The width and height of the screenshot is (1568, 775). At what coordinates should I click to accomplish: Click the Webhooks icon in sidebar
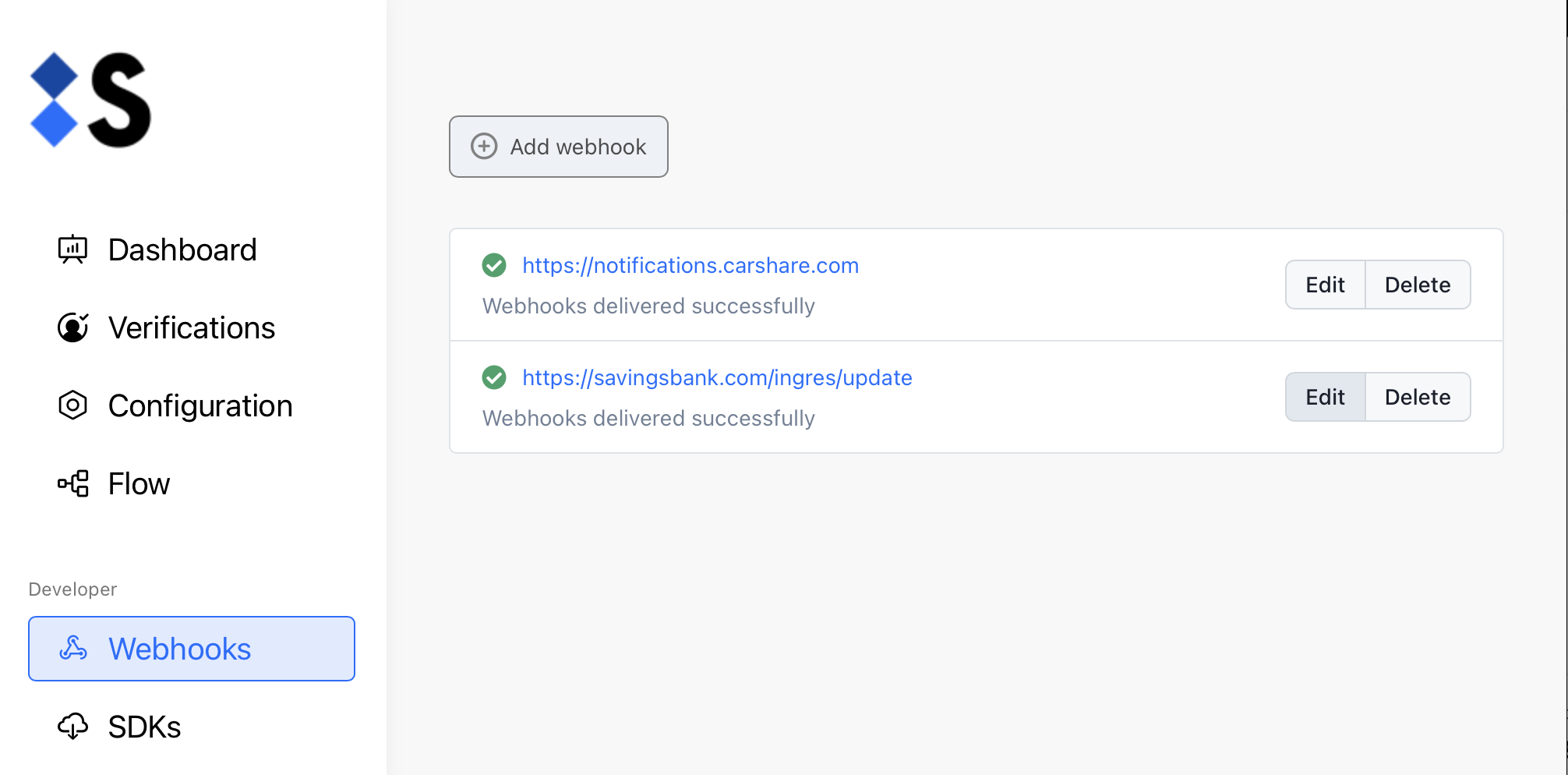73,649
